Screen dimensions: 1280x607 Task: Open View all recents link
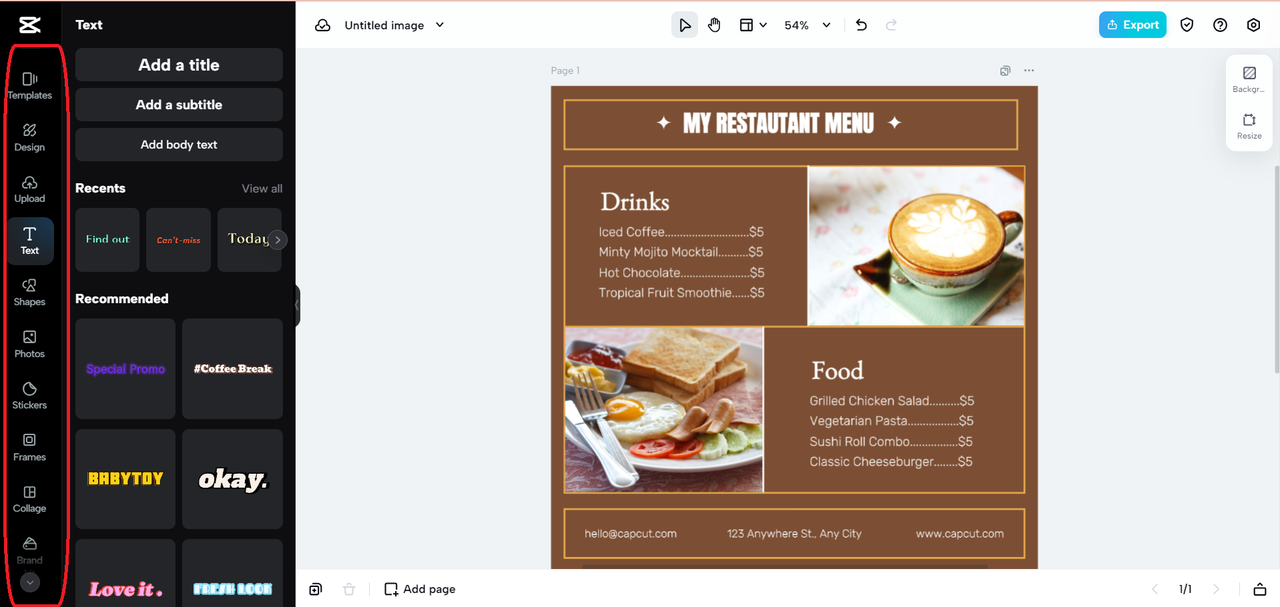[x=262, y=188]
